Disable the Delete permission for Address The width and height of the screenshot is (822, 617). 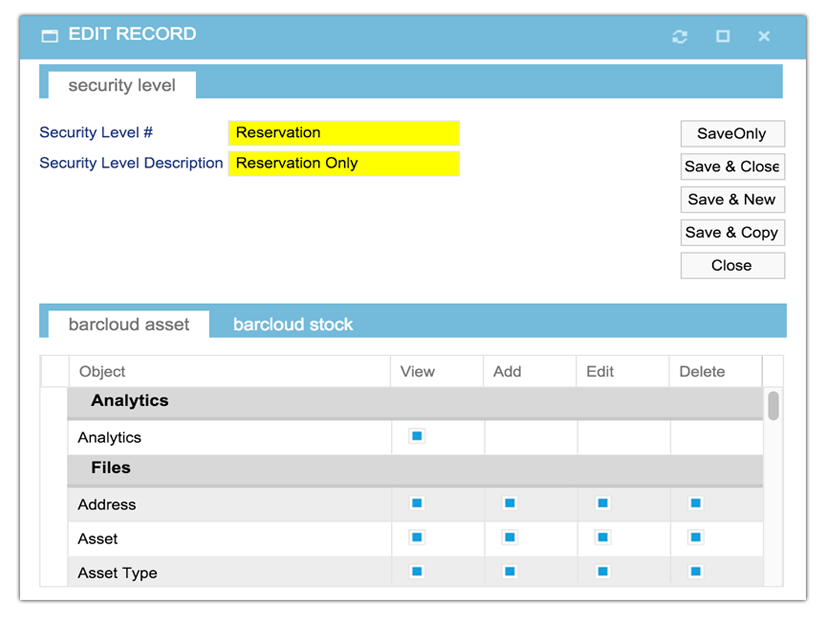pos(695,504)
